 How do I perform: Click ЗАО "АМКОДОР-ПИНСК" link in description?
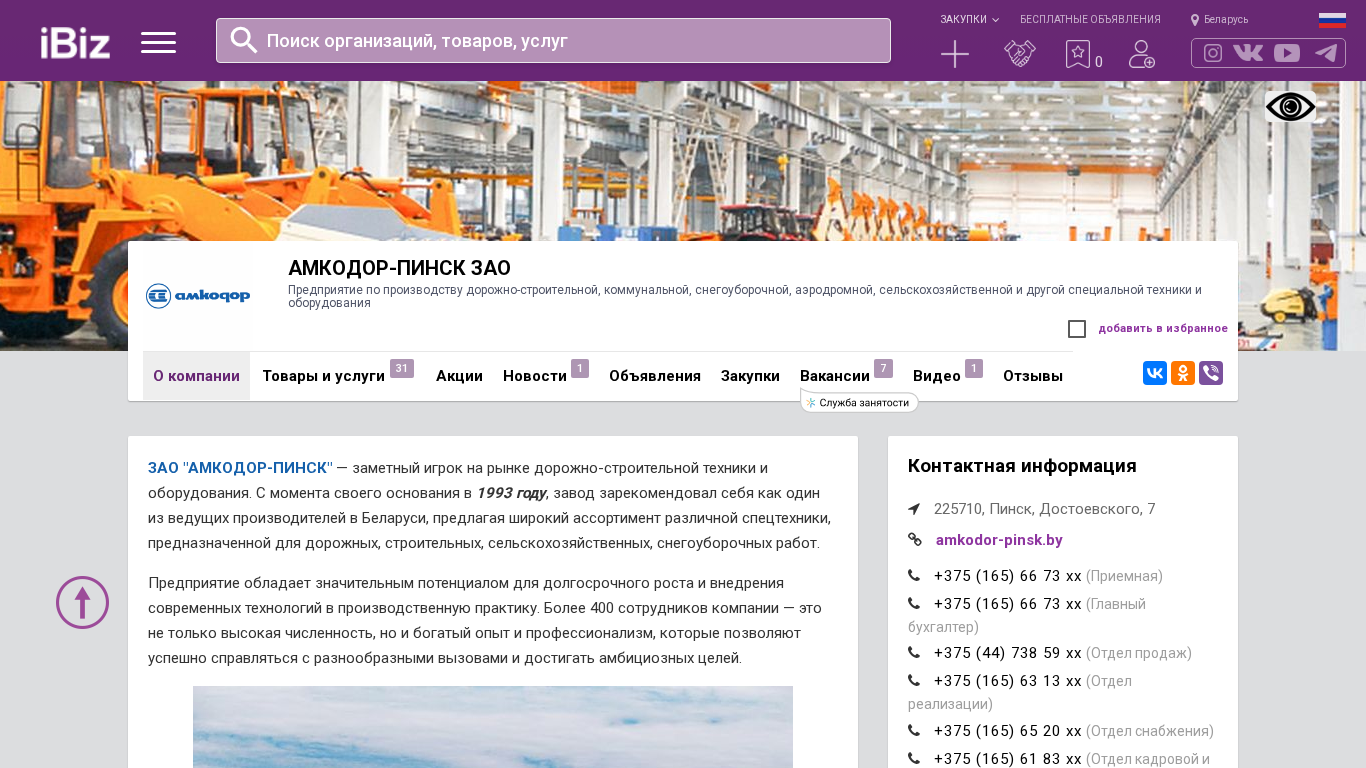pyautogui.click(x=240, y=468)
